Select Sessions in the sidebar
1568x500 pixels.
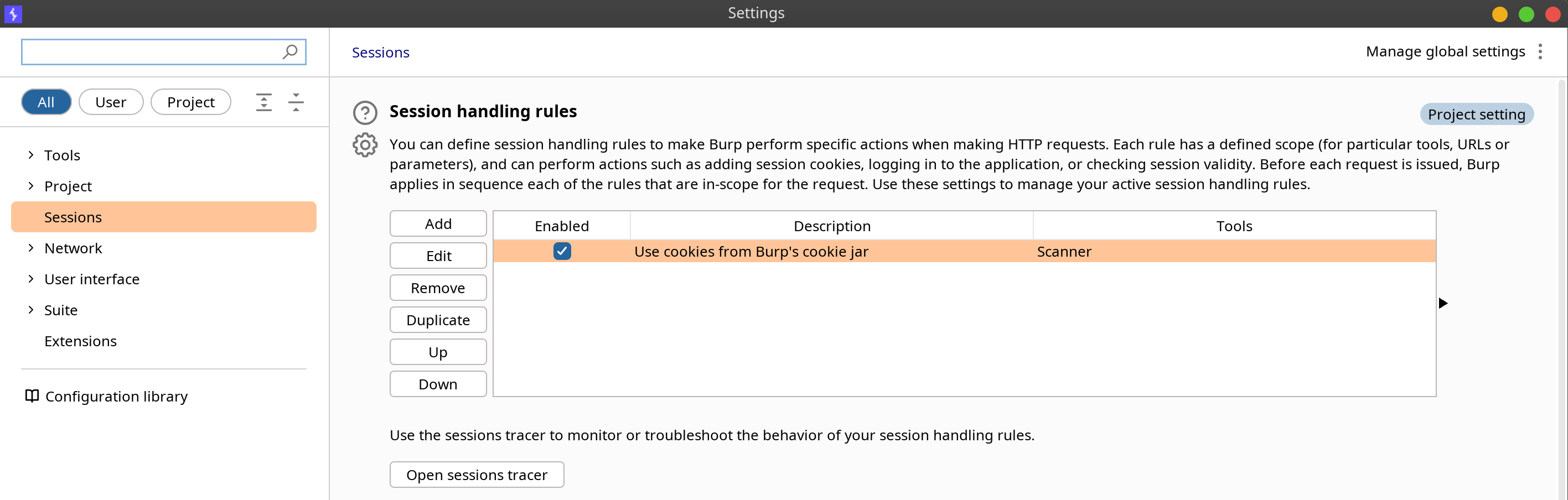coord(164,217)
